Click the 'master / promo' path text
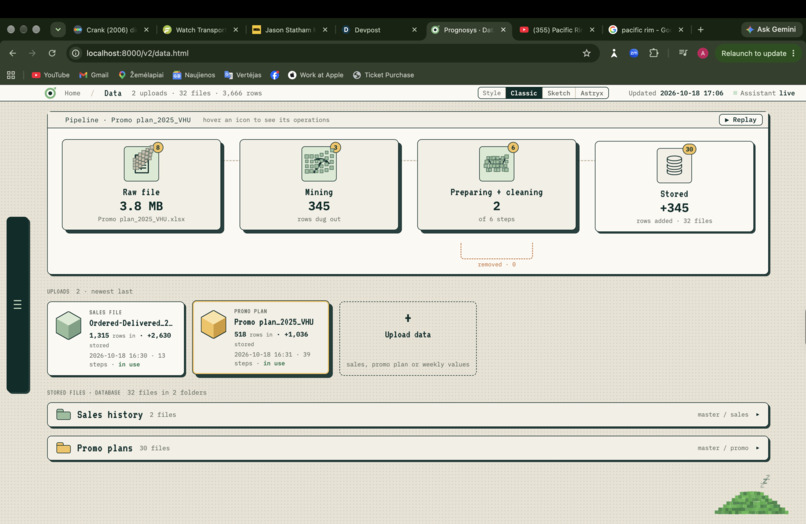The height and width of the screenshot is (524, 806). (723, 448)
